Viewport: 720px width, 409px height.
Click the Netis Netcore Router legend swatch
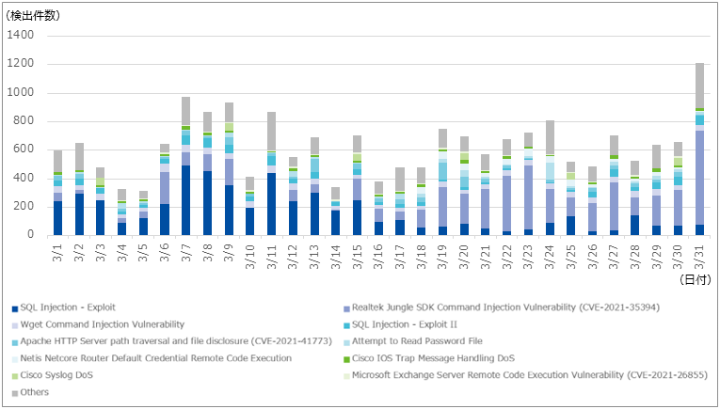(x=15, y=359)
